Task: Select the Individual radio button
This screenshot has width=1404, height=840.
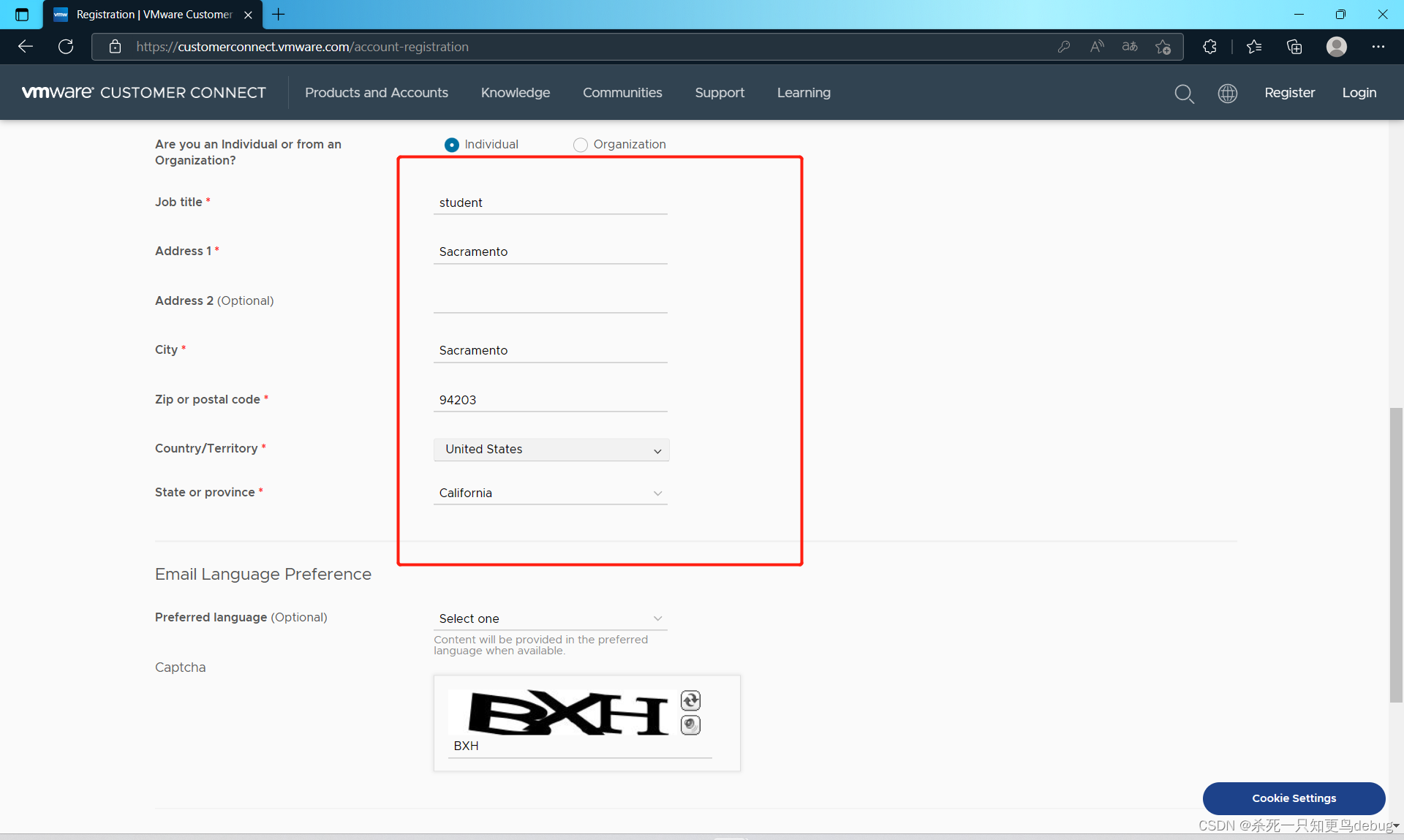Action: pos(452,145)
